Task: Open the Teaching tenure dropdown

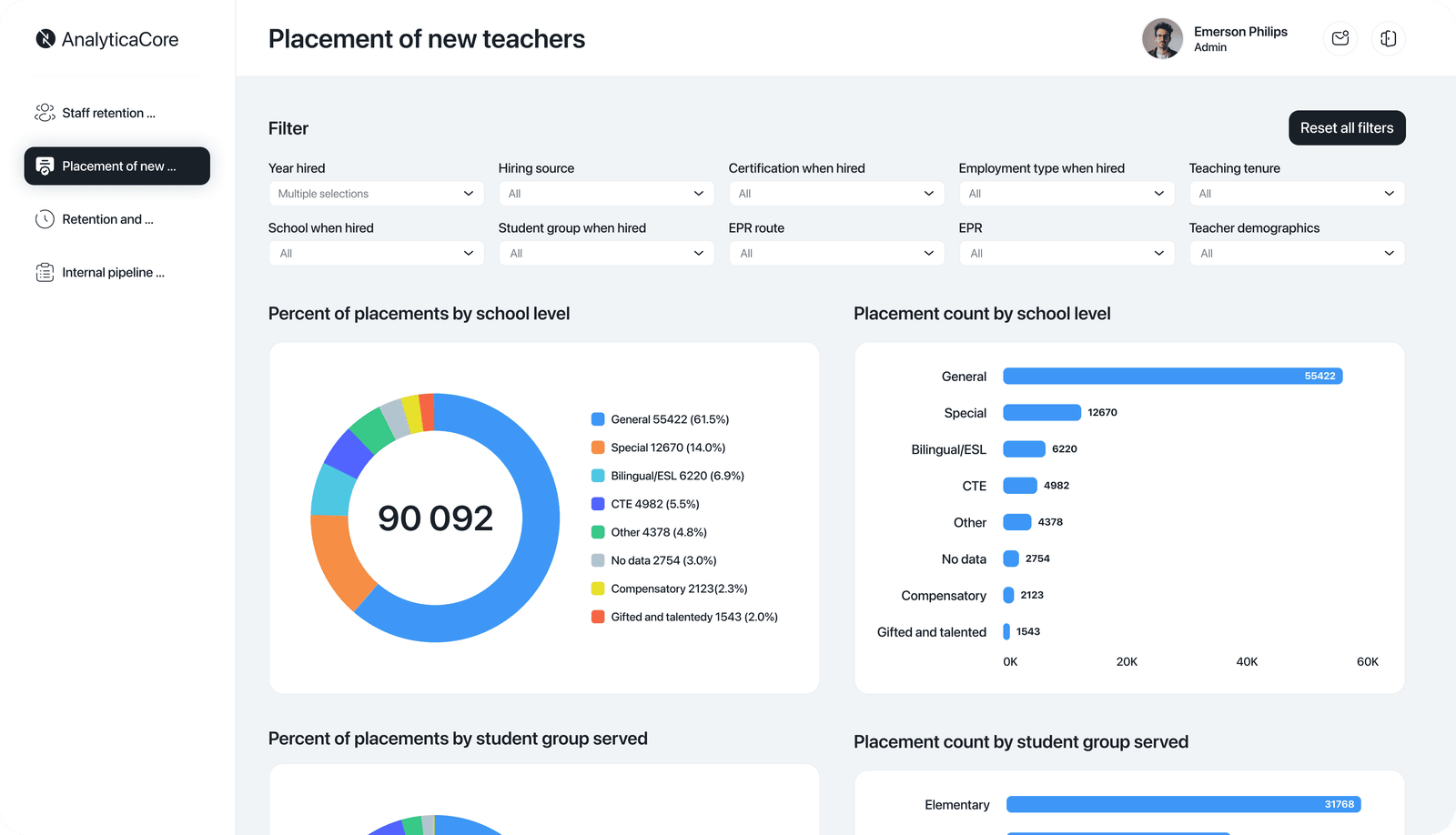Action: (1296, 194)
